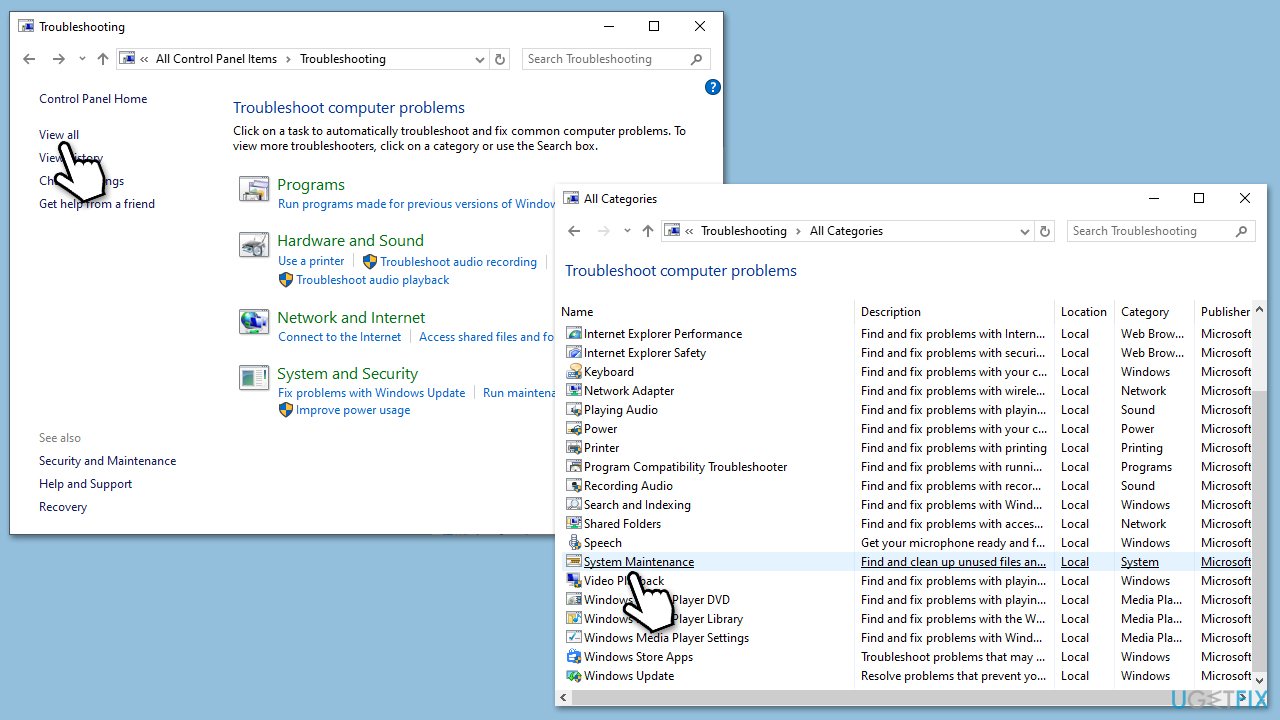Go up one level in All Categories window
The height and width of the screenshot is (720, 1280).
(x=648, y=231)
